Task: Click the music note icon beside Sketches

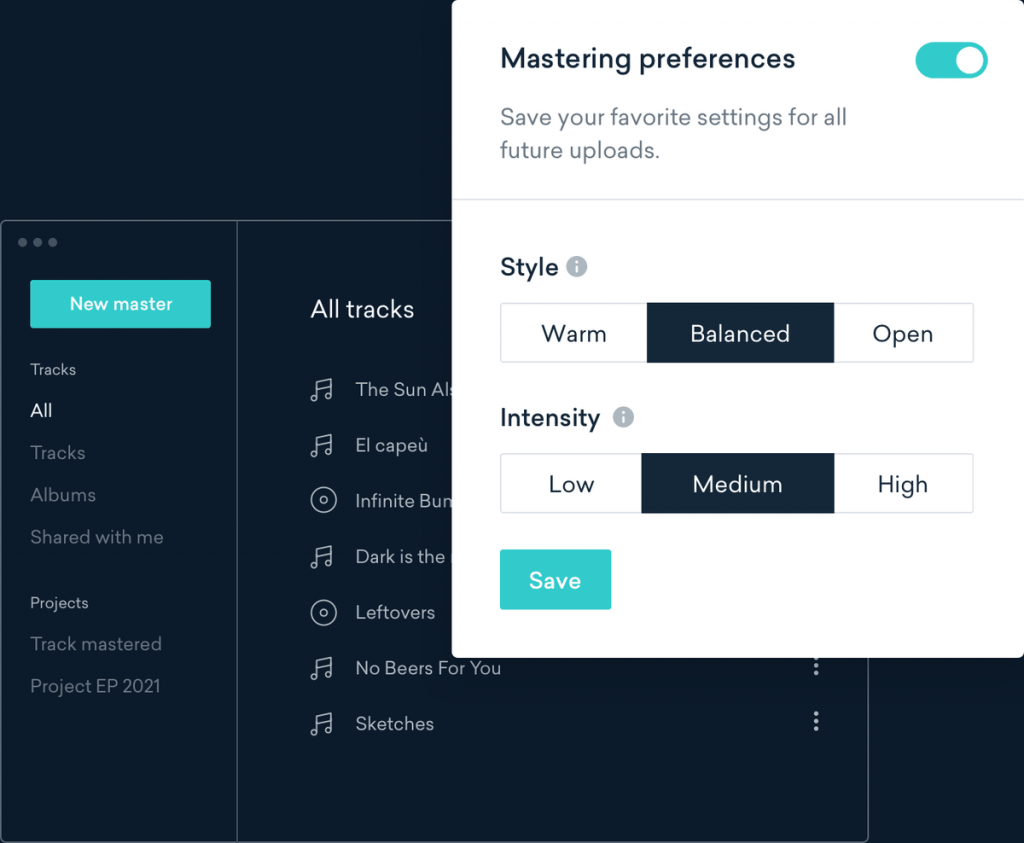Action: click(322, 724)
